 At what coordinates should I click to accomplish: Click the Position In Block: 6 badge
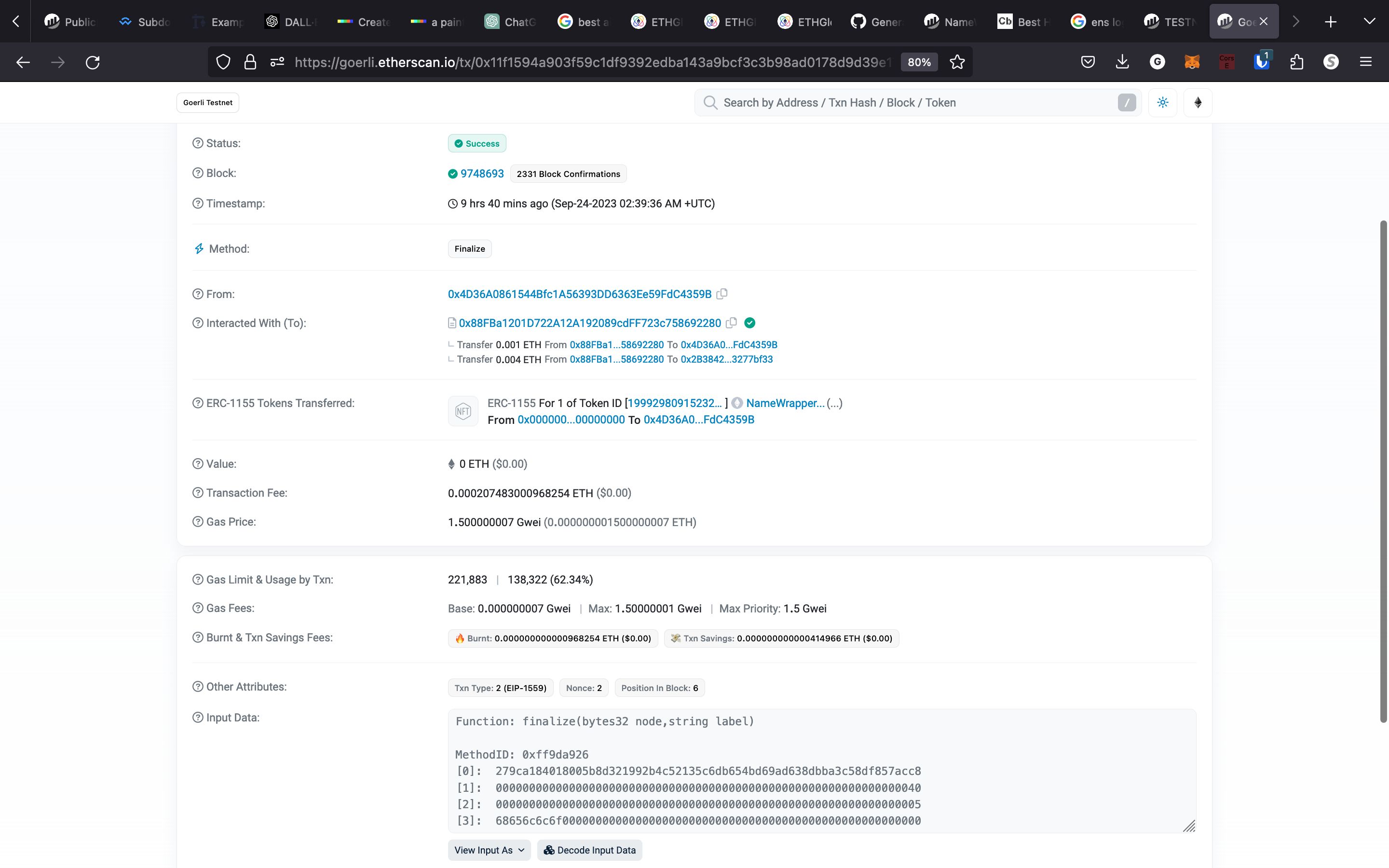tap(659, 688)
